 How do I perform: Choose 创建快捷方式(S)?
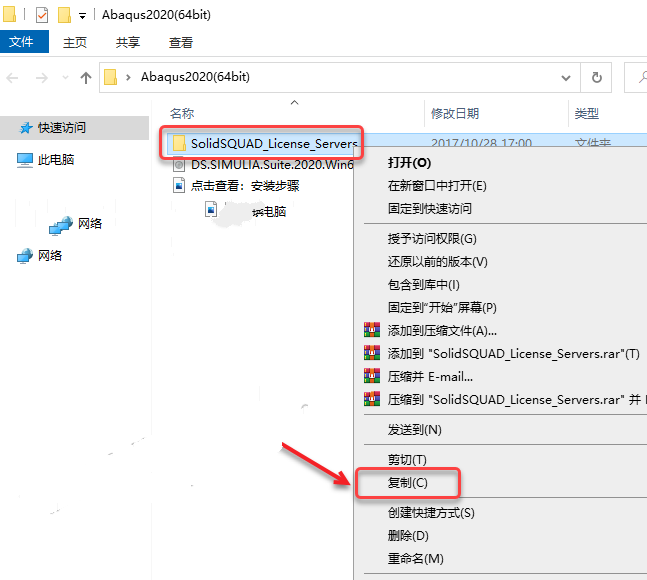(431, 513)
